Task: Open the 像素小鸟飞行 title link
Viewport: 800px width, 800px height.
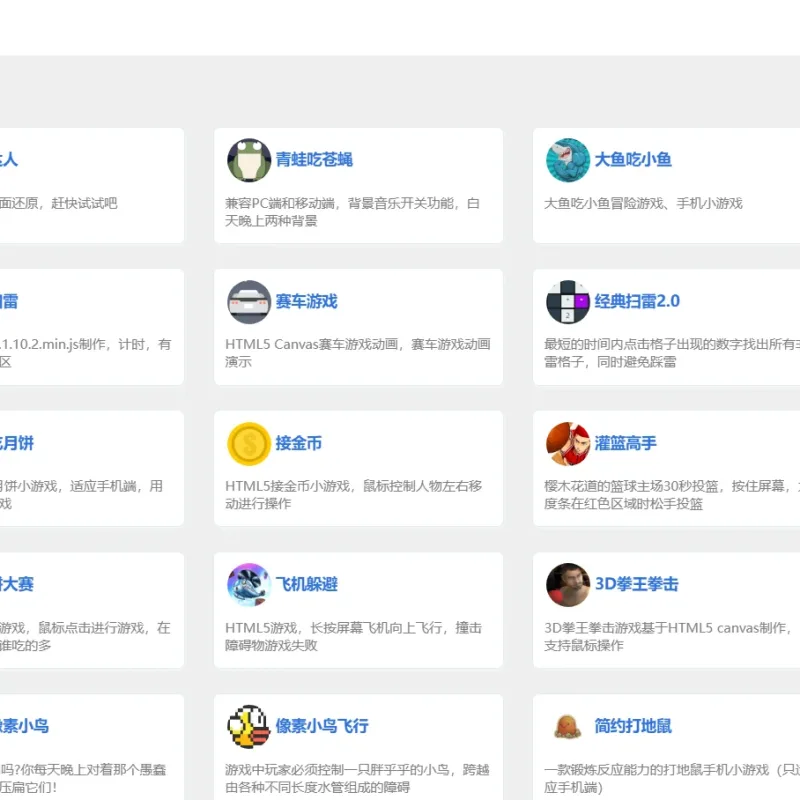Action: (x=322, y=726)
